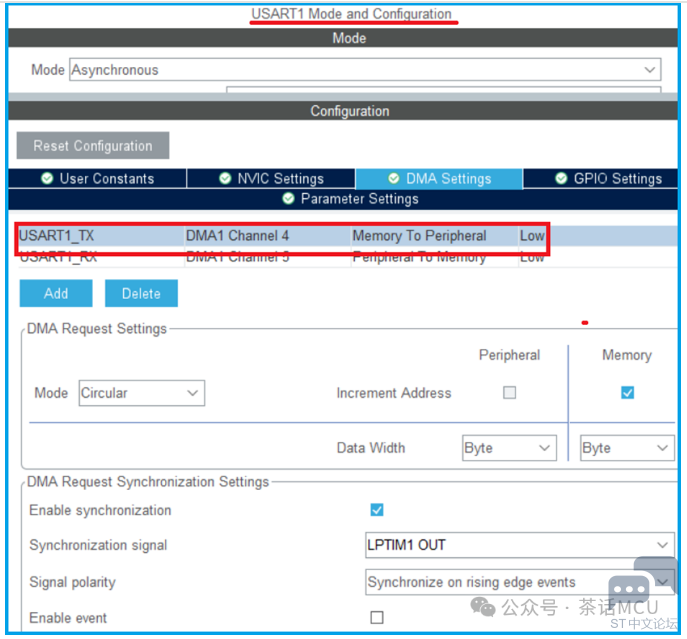This screenshot has width=687, height=639.
Task: Open the USART1 Mode dropdown set to Asynchronous
Action: 365,69
